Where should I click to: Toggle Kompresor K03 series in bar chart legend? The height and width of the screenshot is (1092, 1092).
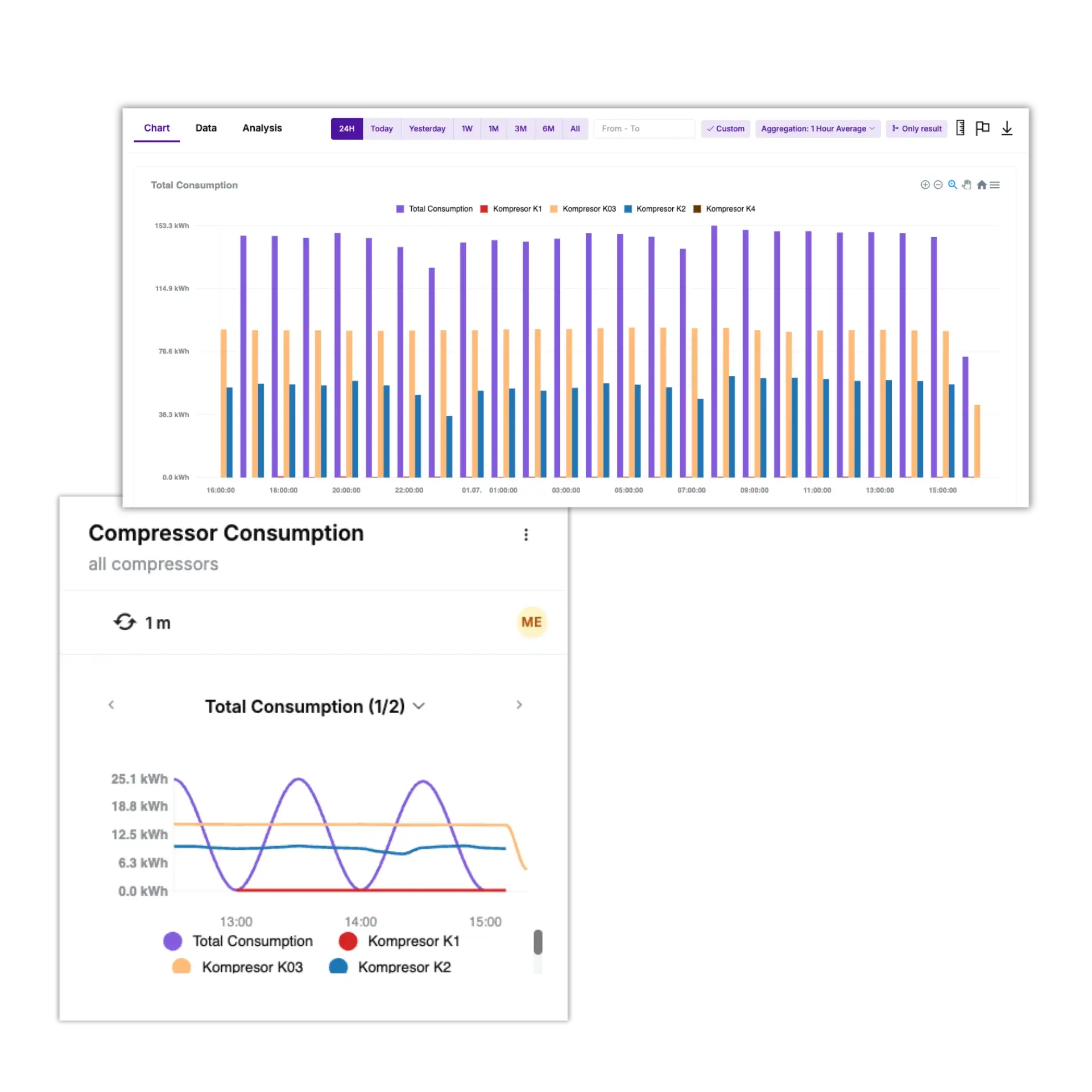tap(583, 209)
